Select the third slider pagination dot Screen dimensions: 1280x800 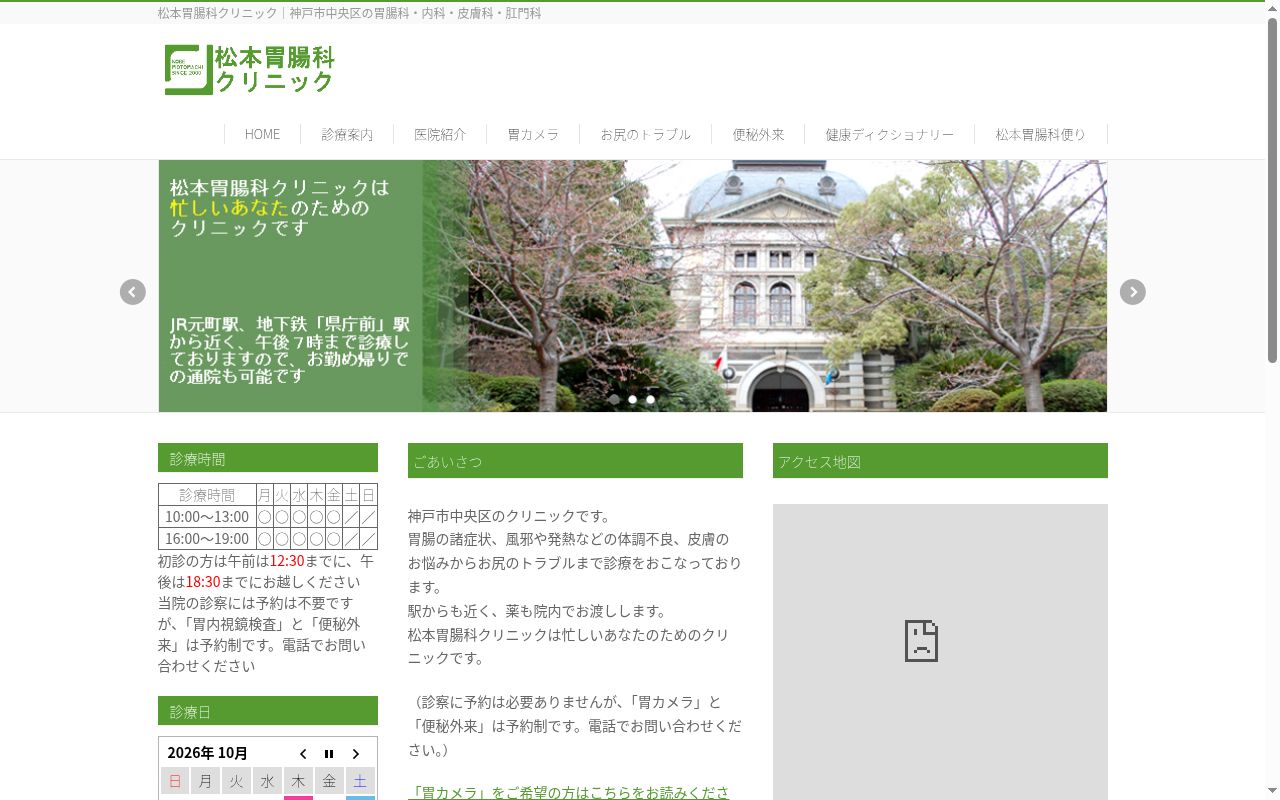click(x=650, y=399)
